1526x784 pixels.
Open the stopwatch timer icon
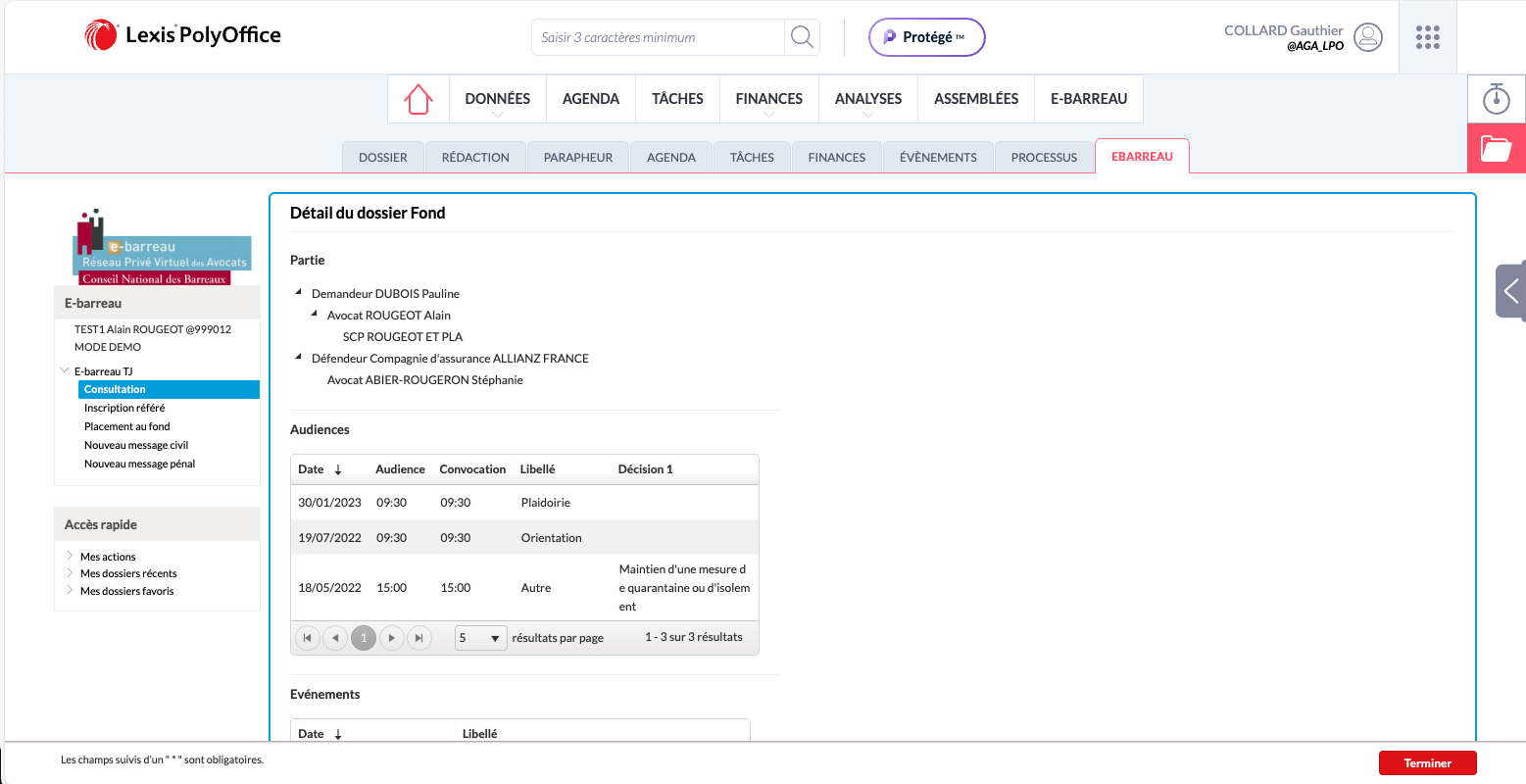tap(1496, 99)
